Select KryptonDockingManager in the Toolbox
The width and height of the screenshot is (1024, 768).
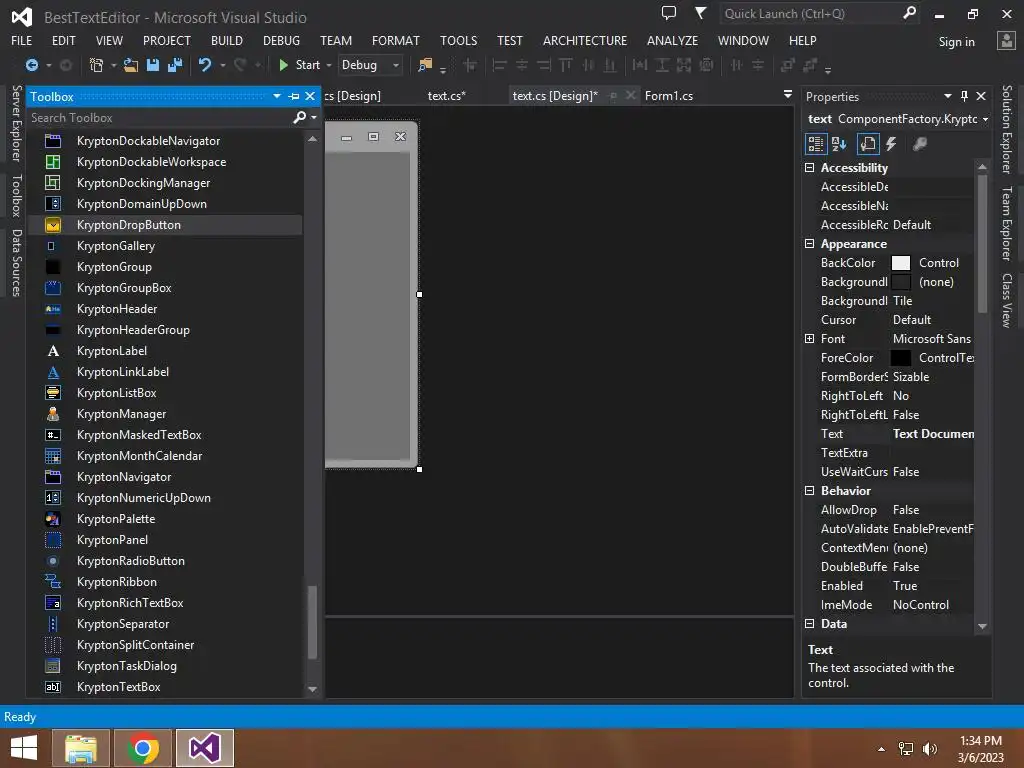(x=165, y=183)
